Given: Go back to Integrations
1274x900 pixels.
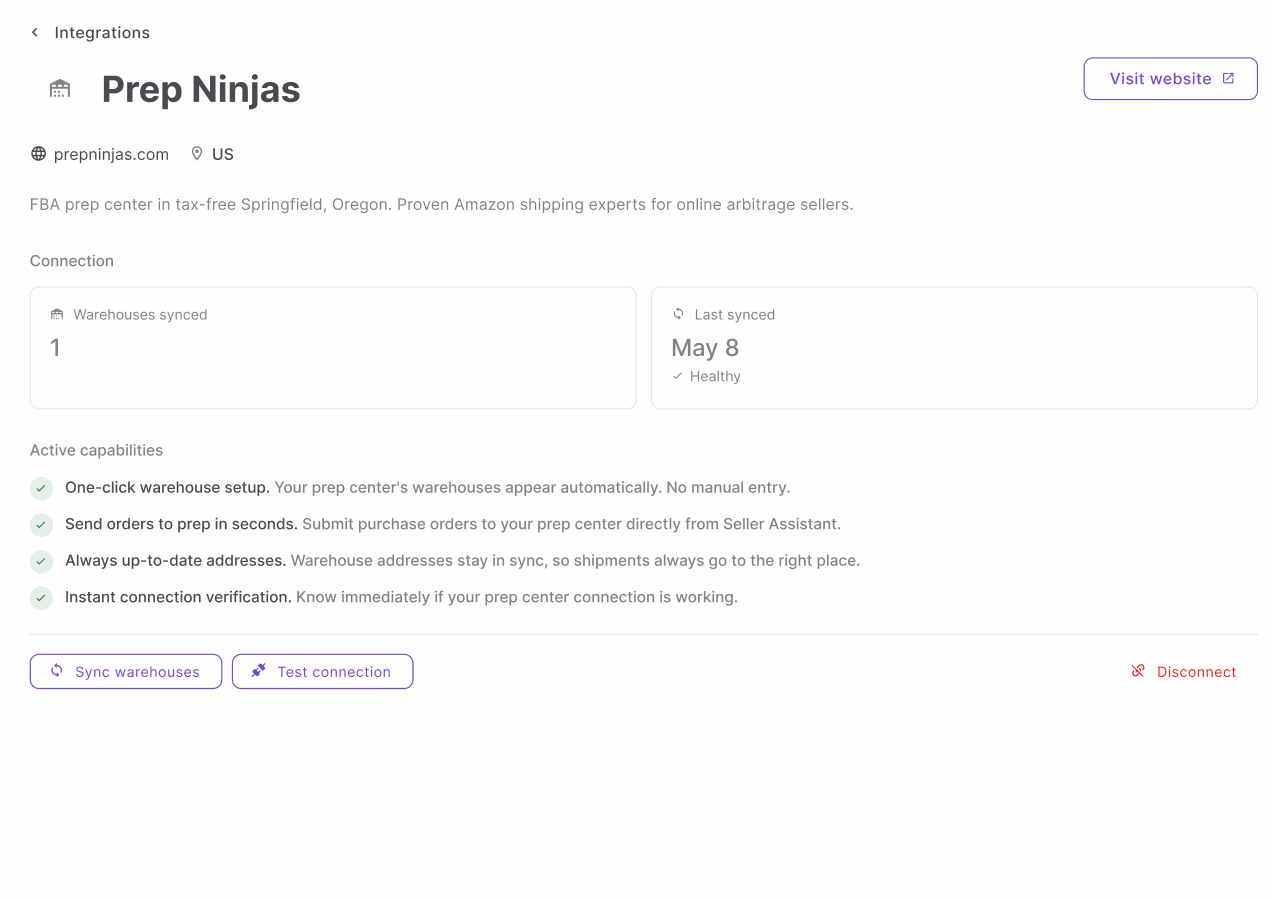Looking at the screenshot, I should 102,32.
